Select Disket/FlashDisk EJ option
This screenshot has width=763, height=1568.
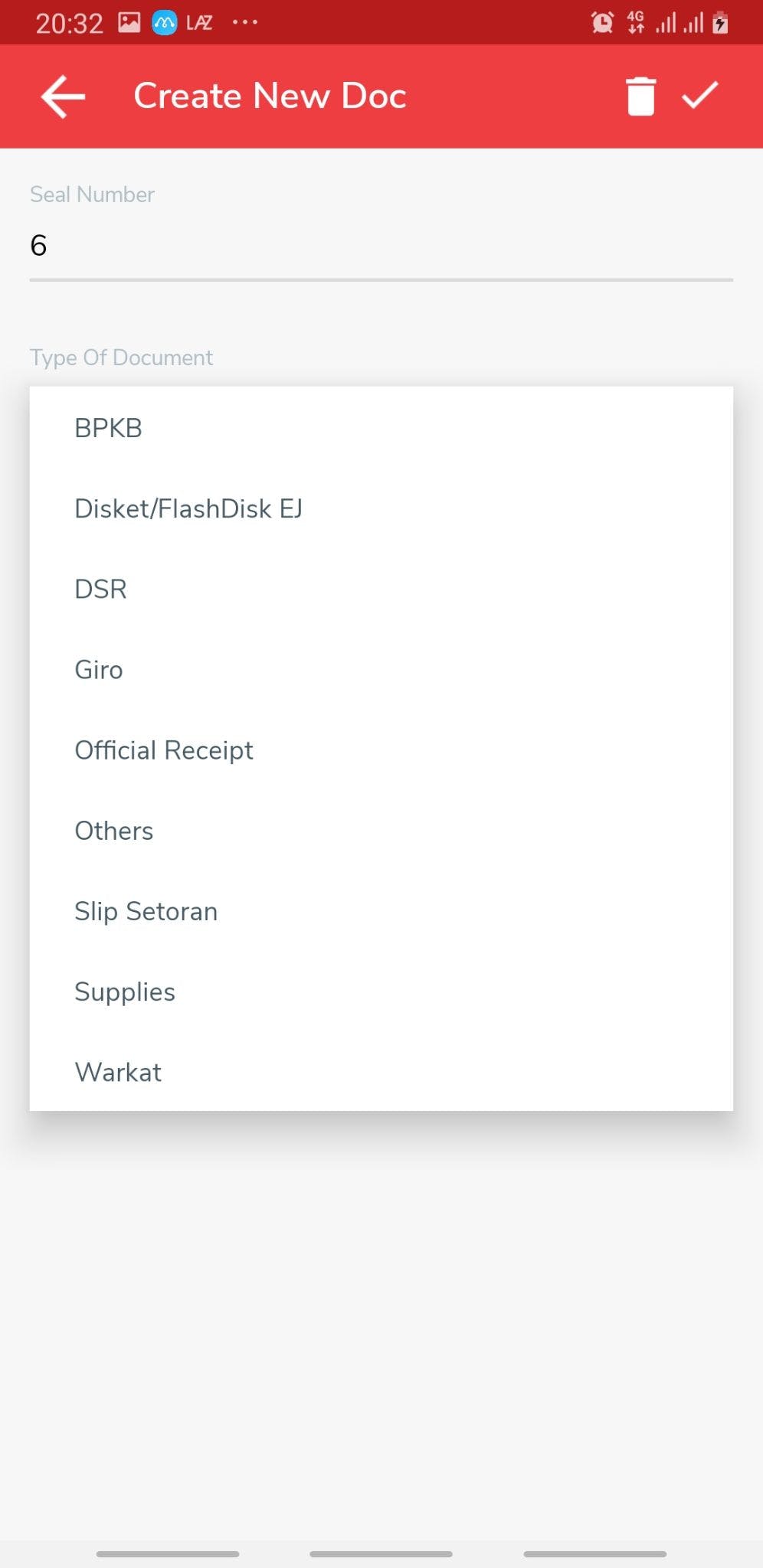pos(188,508)
